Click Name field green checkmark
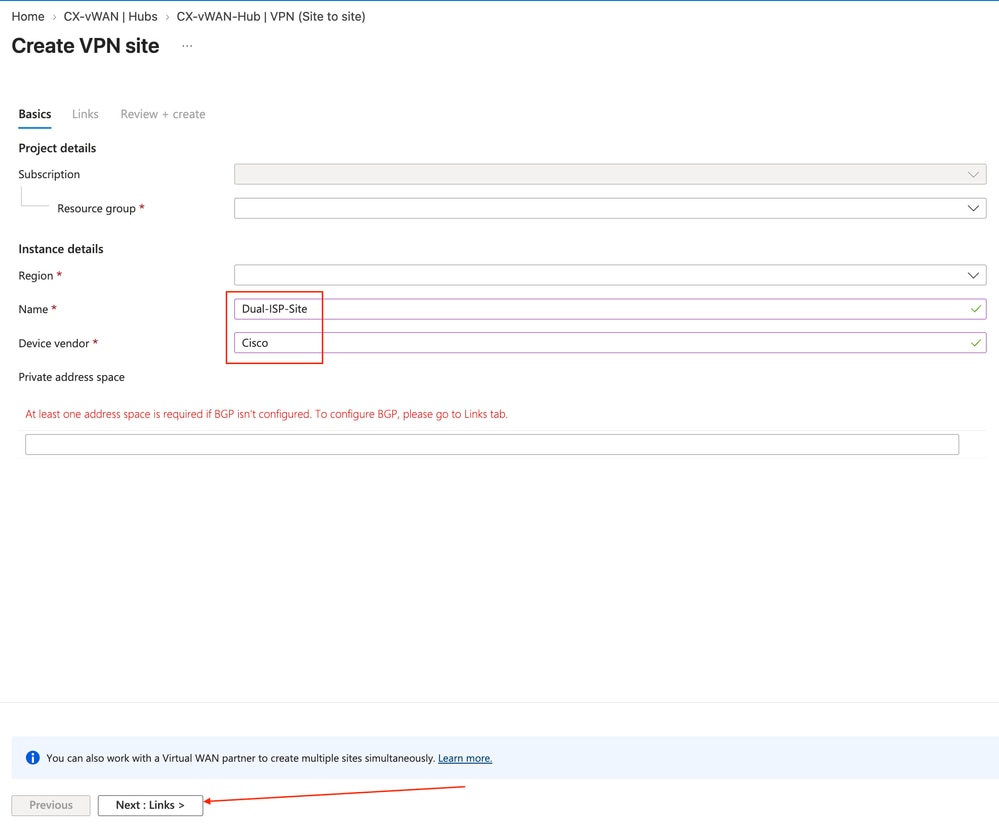 pyautogui.click(x=975, y=308)
